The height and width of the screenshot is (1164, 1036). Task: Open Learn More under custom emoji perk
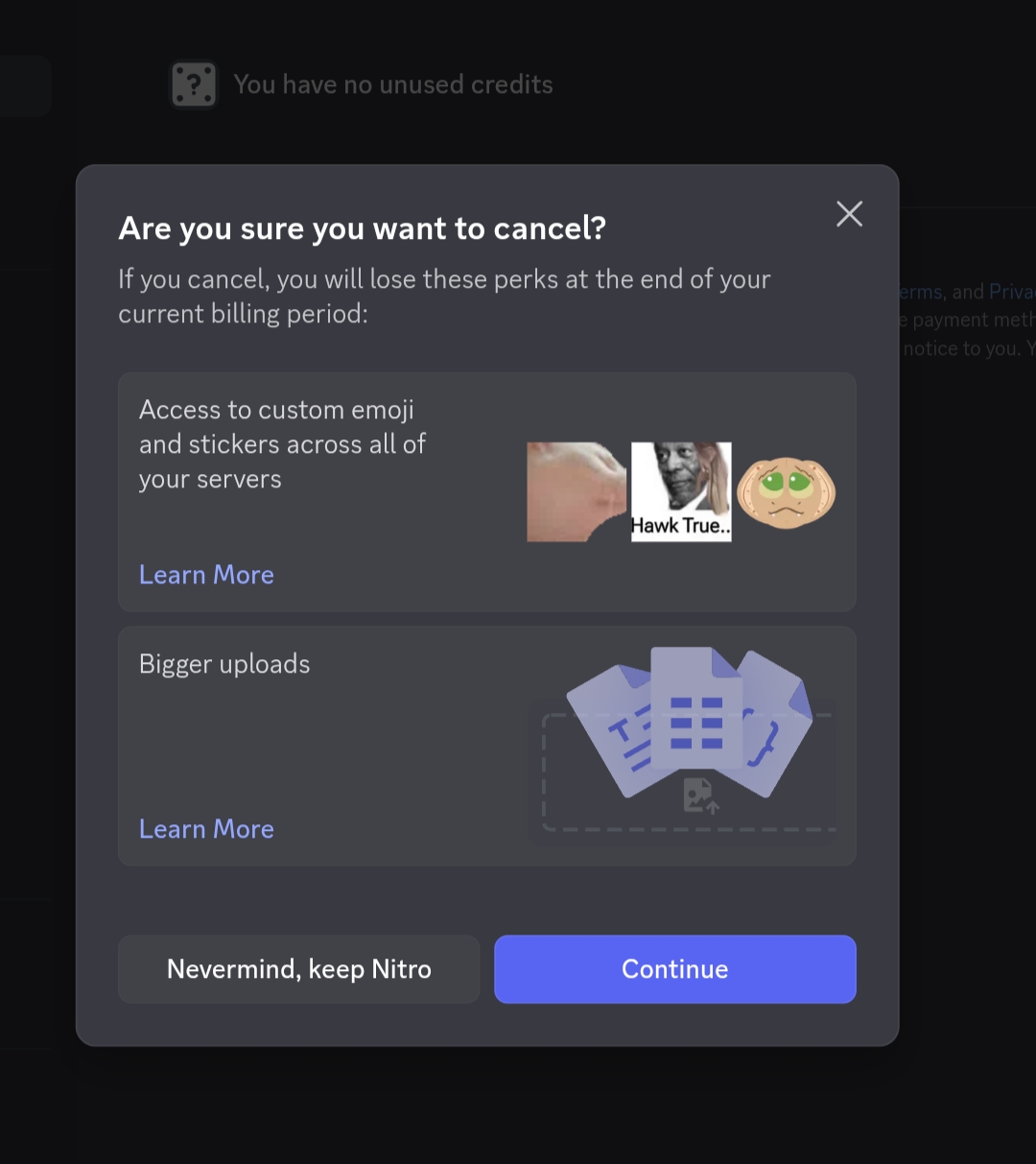206,575
